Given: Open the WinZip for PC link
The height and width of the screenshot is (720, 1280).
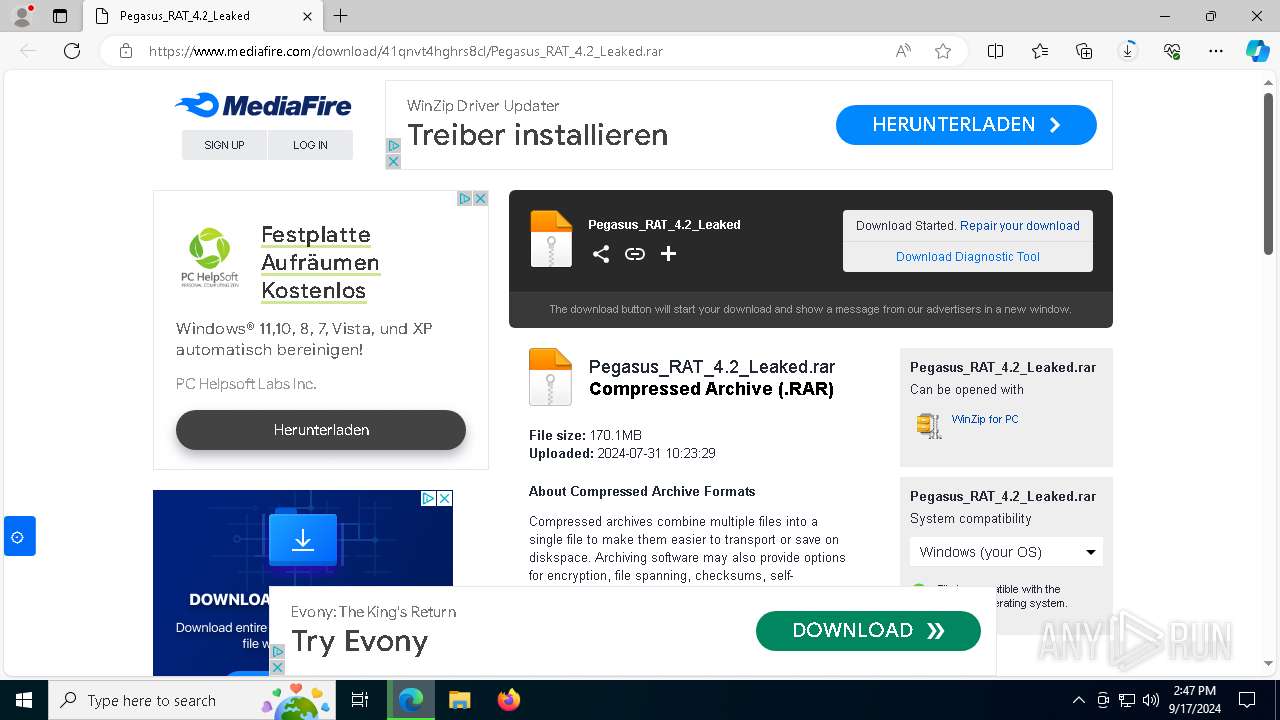Looking at the screenshot, I should [x=985, y=419].
